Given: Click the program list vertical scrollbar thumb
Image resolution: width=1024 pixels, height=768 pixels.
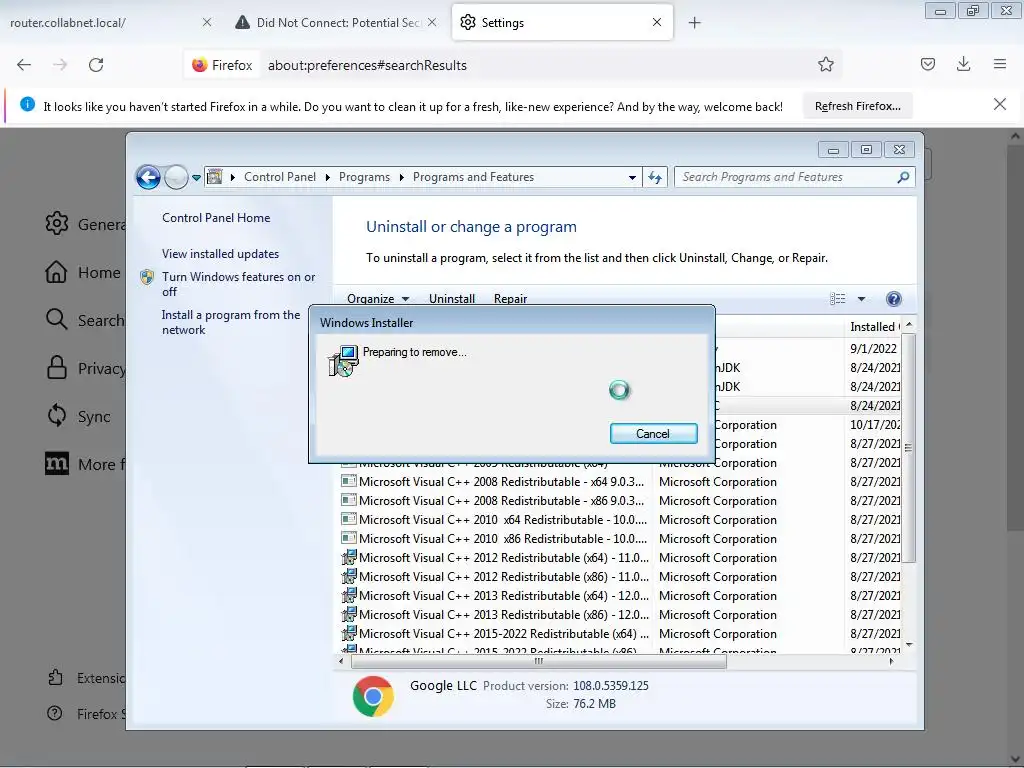Looking at the screenshot, I should (x=908, y=448).
